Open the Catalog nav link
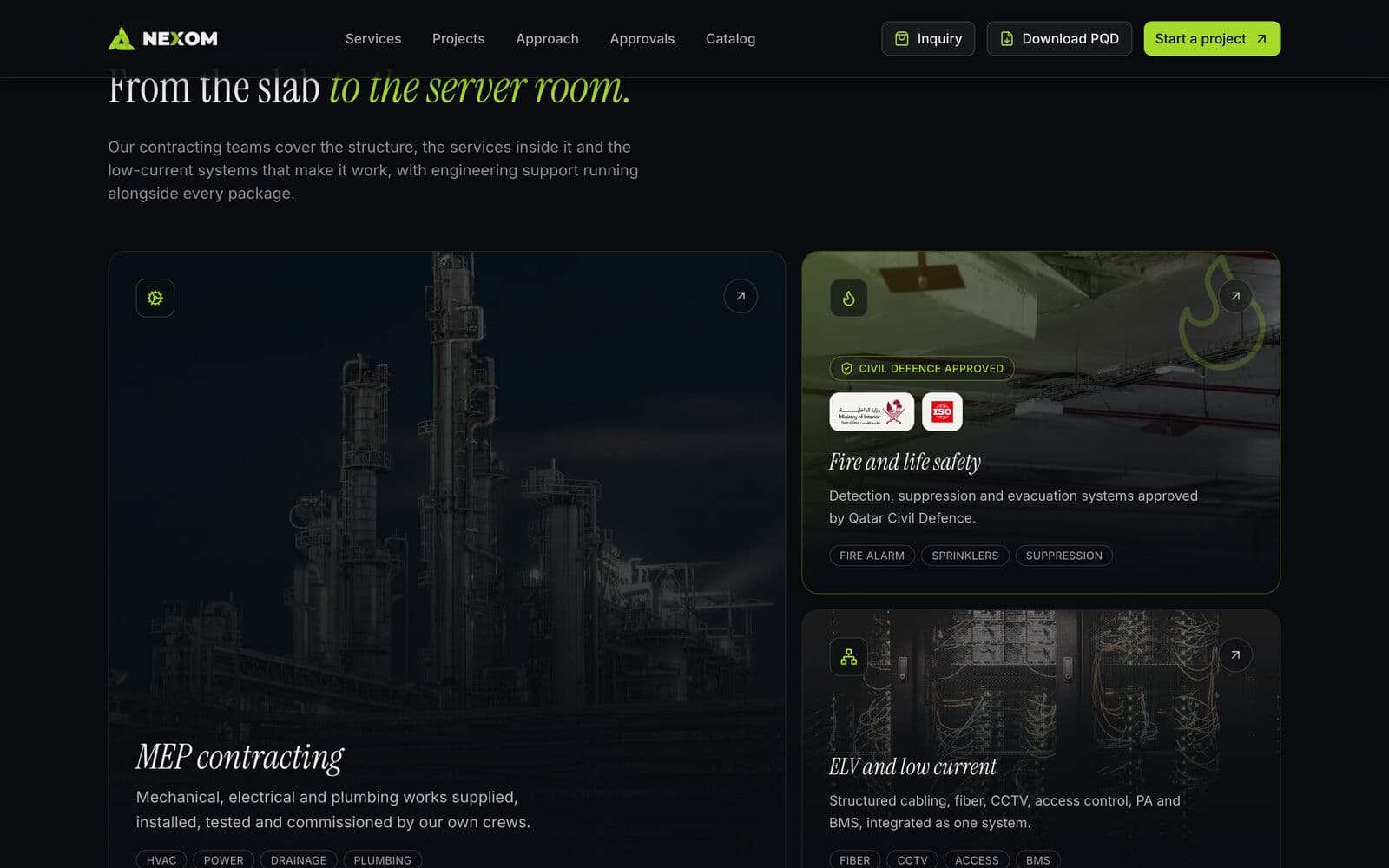The height and width of the screenshot is (868, 1389). click(730, 38)
